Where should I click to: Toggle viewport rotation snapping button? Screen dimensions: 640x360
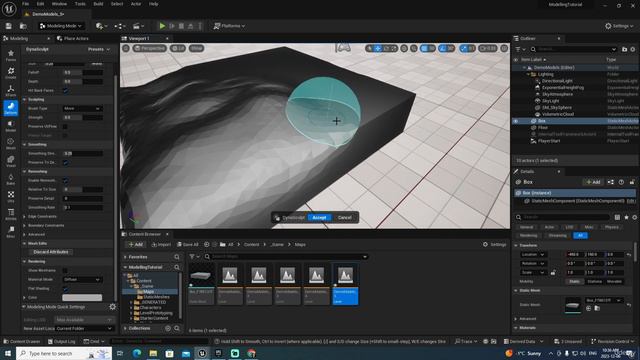pyautogui.click(x=442, y=48)
